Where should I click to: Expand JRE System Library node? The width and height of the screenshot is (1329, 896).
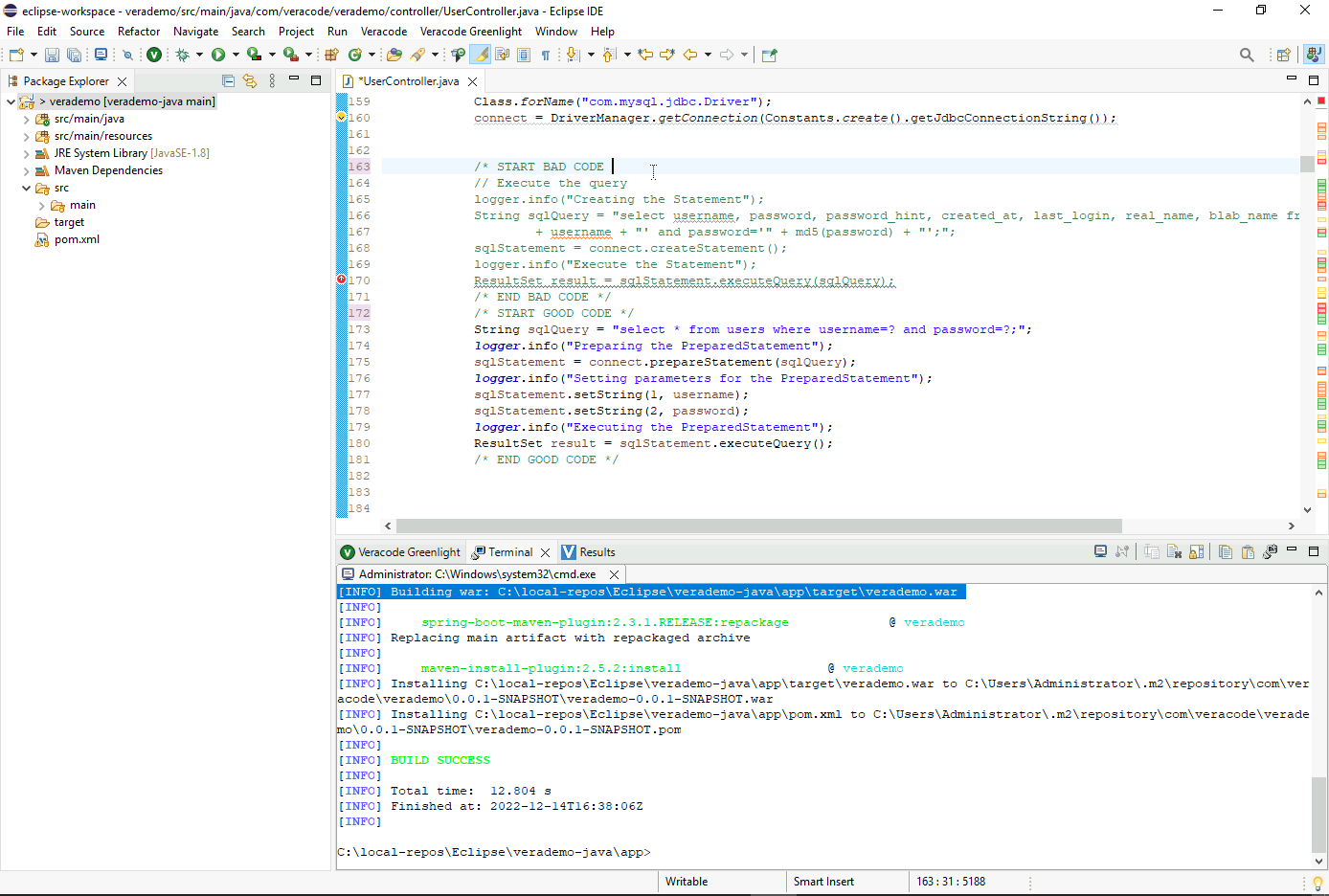[26, 154]
